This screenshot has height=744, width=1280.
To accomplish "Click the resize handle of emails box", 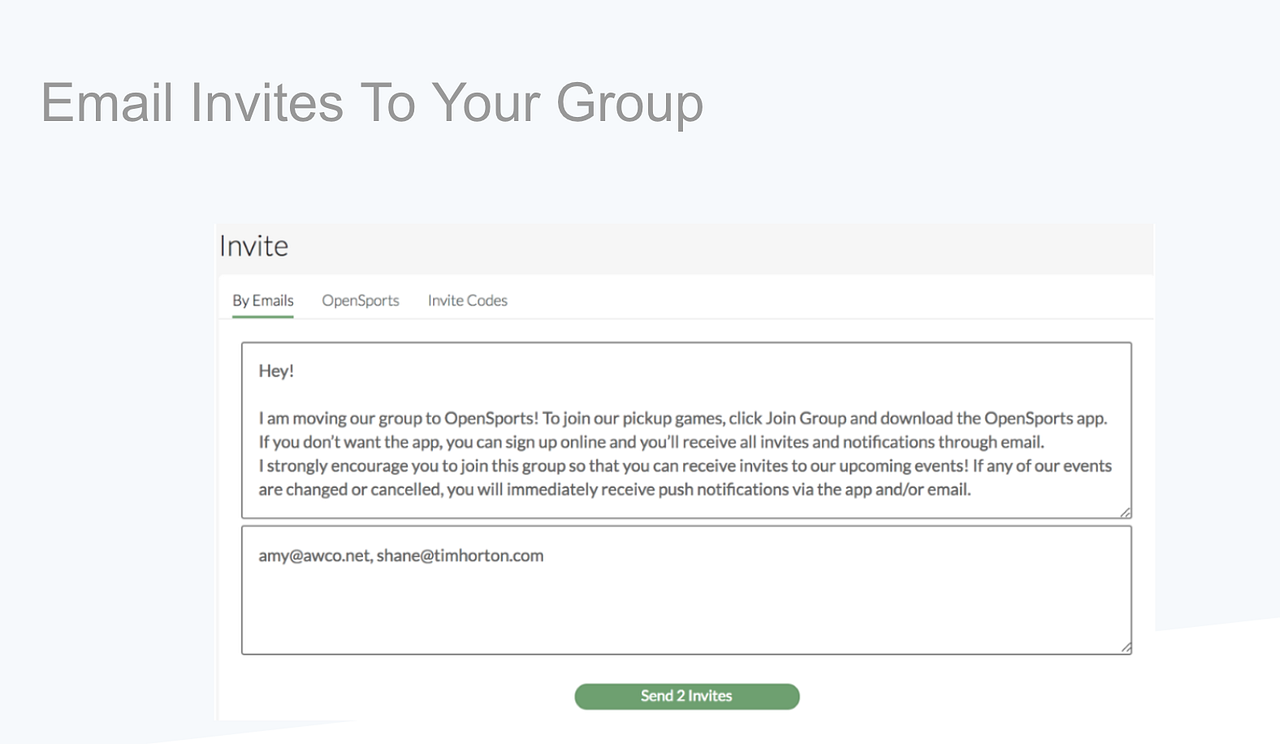I will [x=1125, y=648].
